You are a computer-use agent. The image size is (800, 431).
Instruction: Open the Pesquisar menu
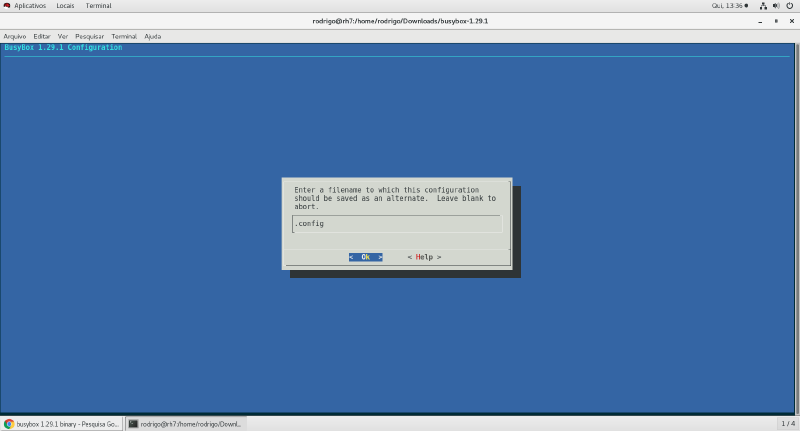click(89, 36)
